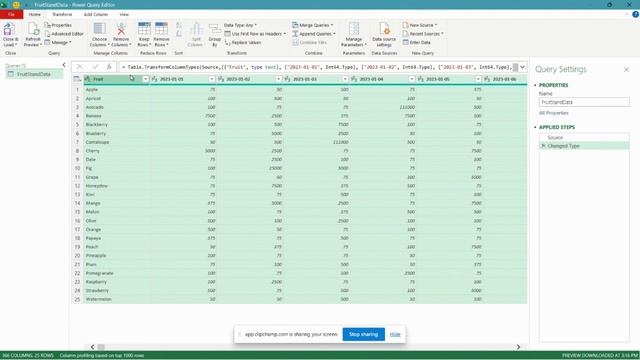The width and height of the screenshot is (640, 360).
Task: Open the New Source dropdown
Action: 420,25
